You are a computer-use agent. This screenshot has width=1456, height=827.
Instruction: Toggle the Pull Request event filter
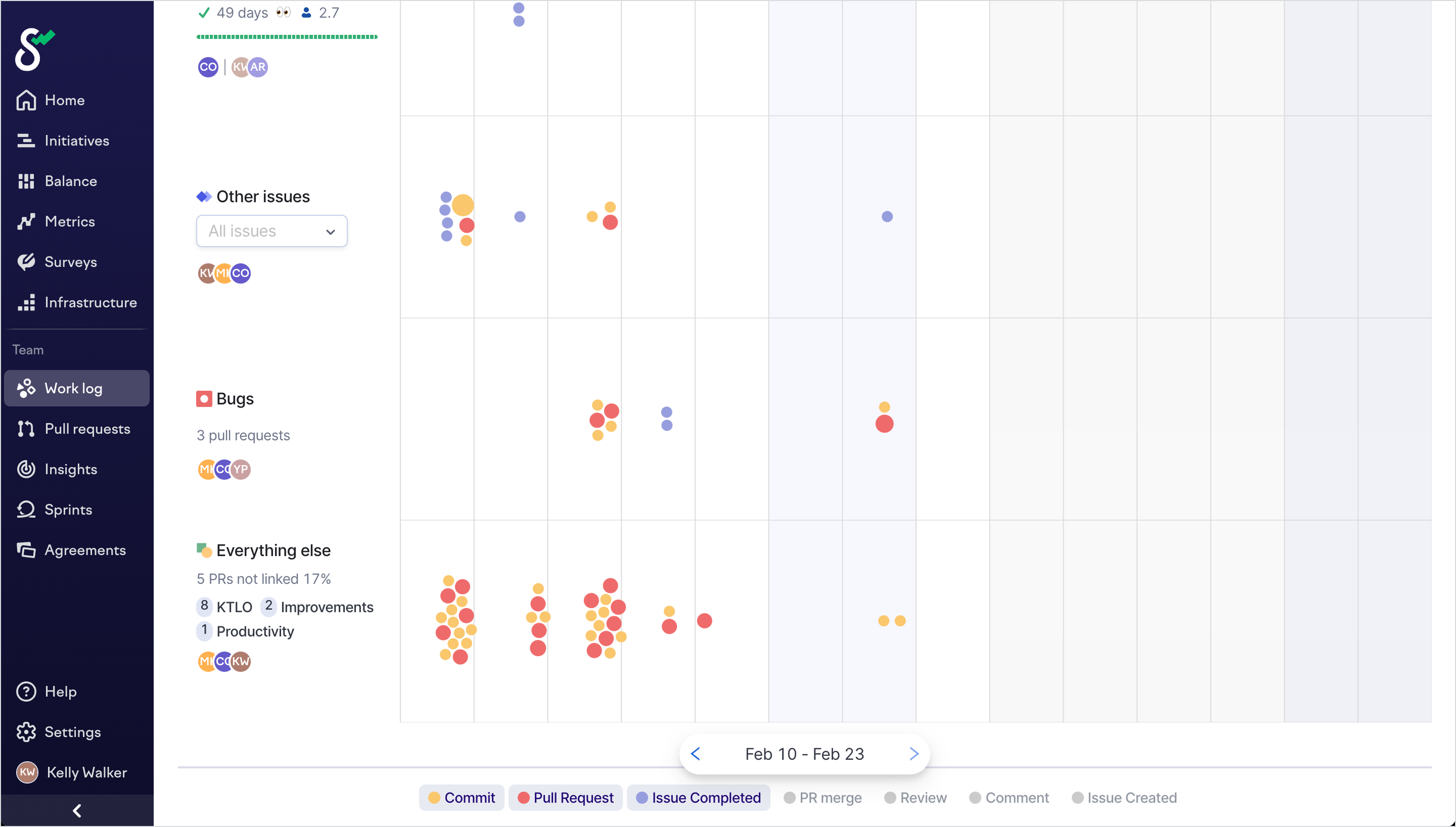[x=566, y=798]
